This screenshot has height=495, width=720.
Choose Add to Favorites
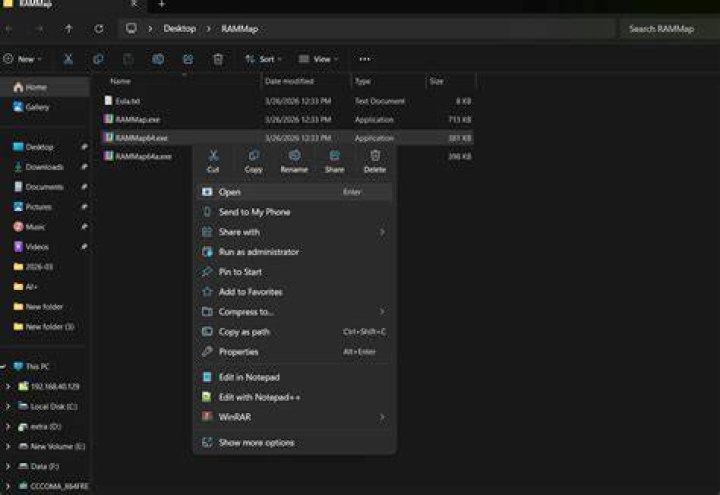point(294,292)
